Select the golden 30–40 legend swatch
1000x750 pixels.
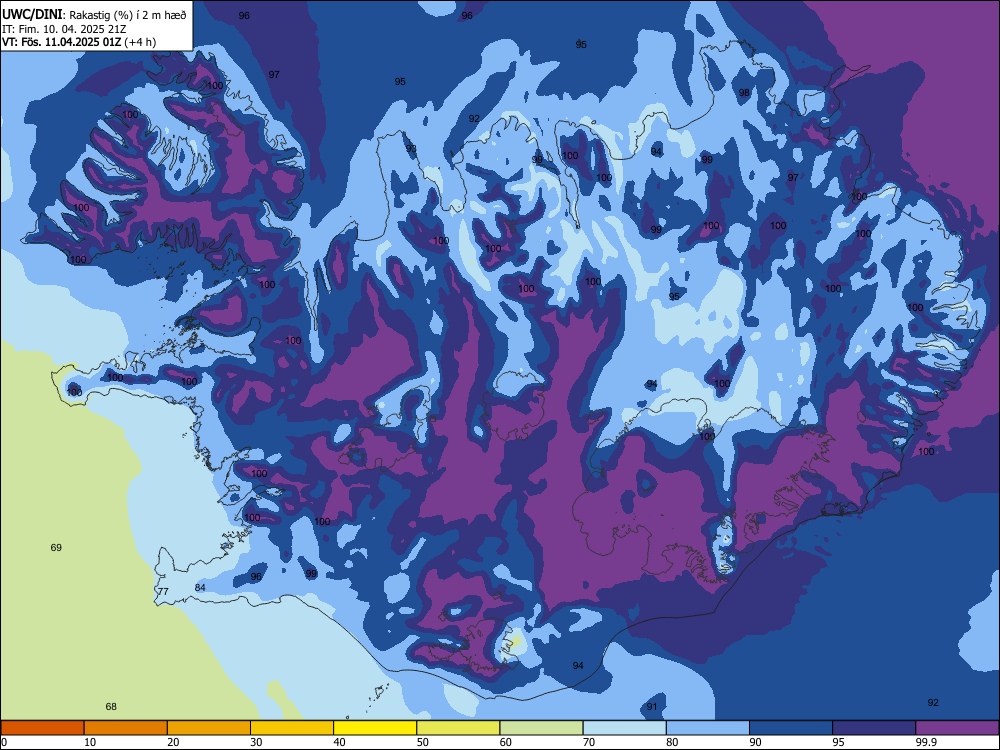pyautogui.click(x=292, y=728)
